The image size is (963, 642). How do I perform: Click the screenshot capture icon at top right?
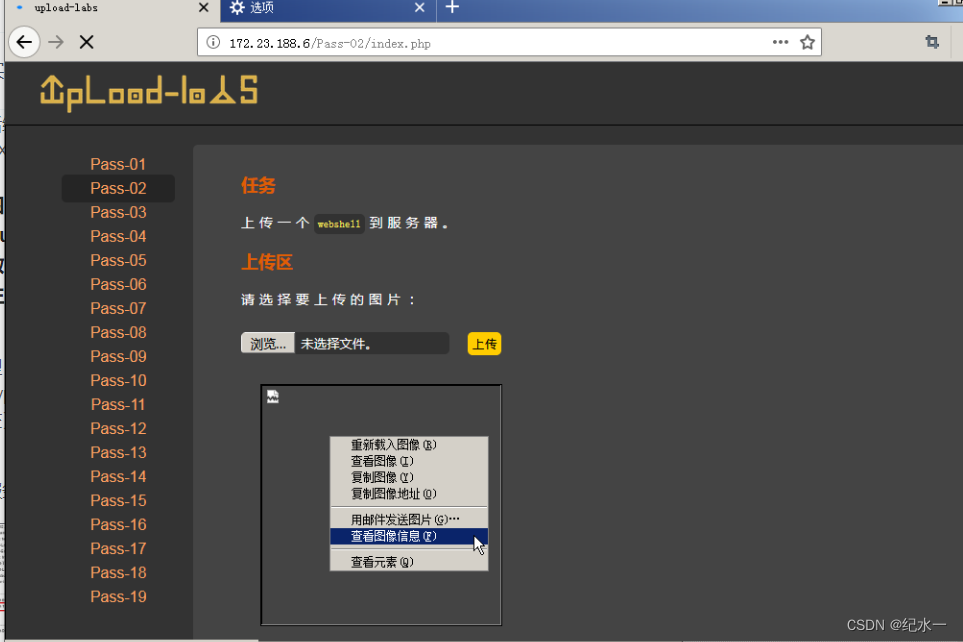tap(932, 41)
